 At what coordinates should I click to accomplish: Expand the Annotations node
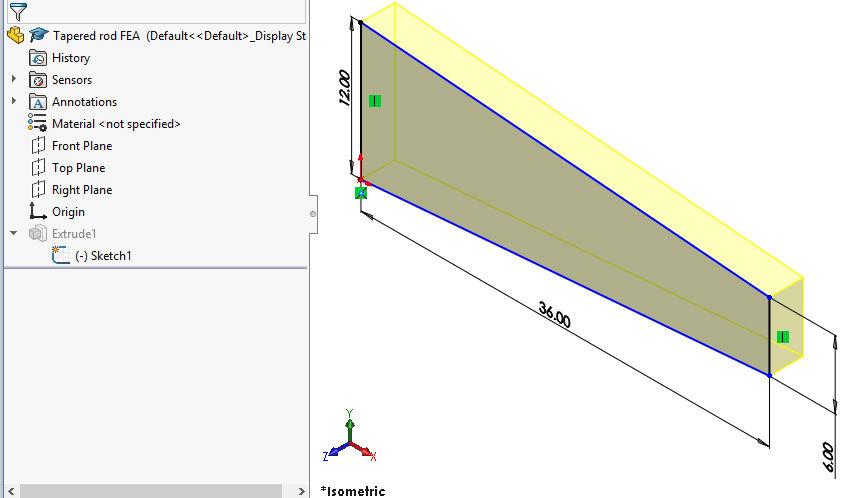pyautogui.click(x=14, y=102)
